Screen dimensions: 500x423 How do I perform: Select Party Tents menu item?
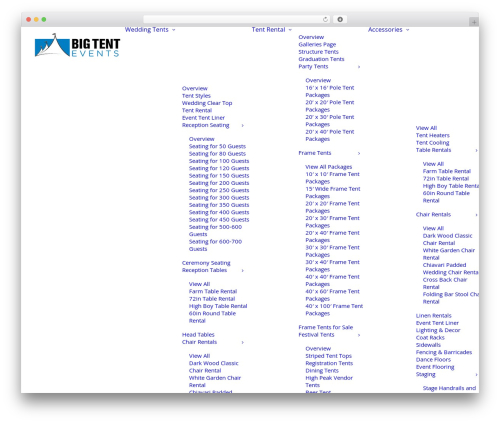(x=313, y=66)
